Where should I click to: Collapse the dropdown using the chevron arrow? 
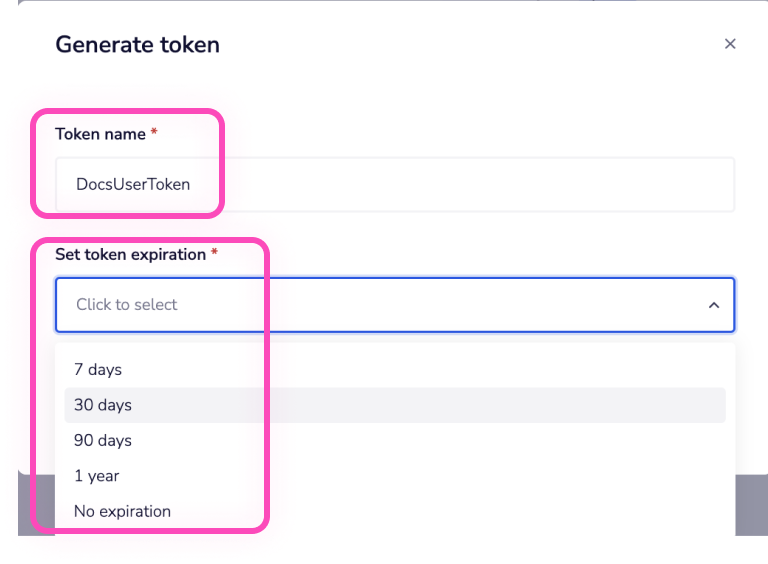(714, 305)
